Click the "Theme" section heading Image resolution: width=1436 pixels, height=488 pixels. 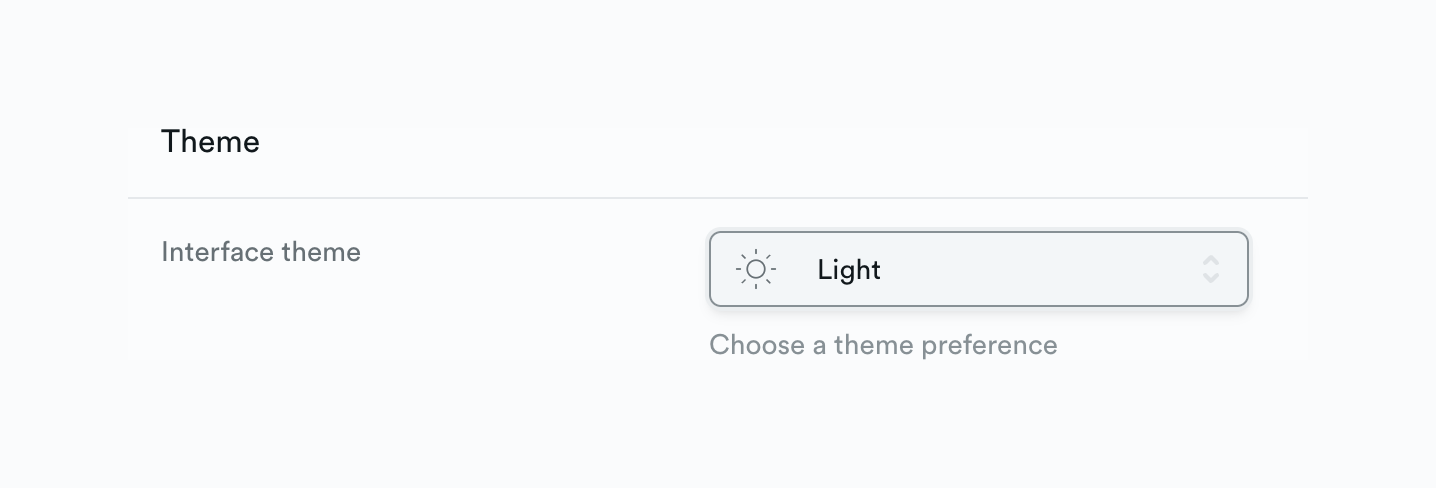(x=210, y=142)
